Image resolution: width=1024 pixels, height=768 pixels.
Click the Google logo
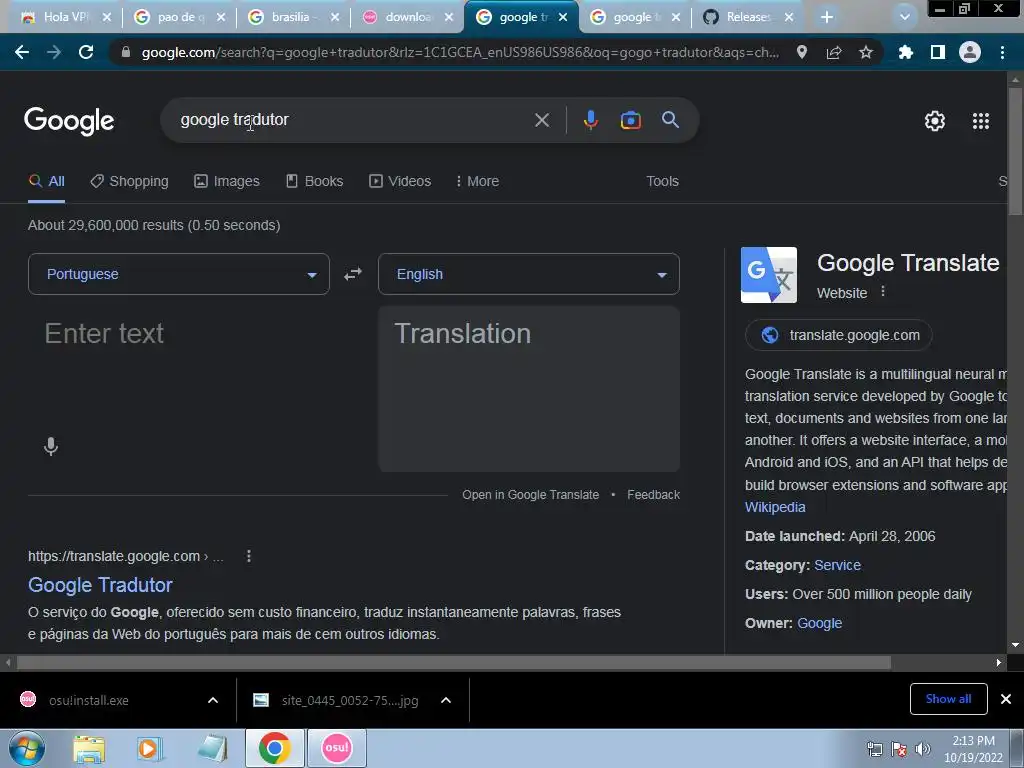click(x=69, y=121)
